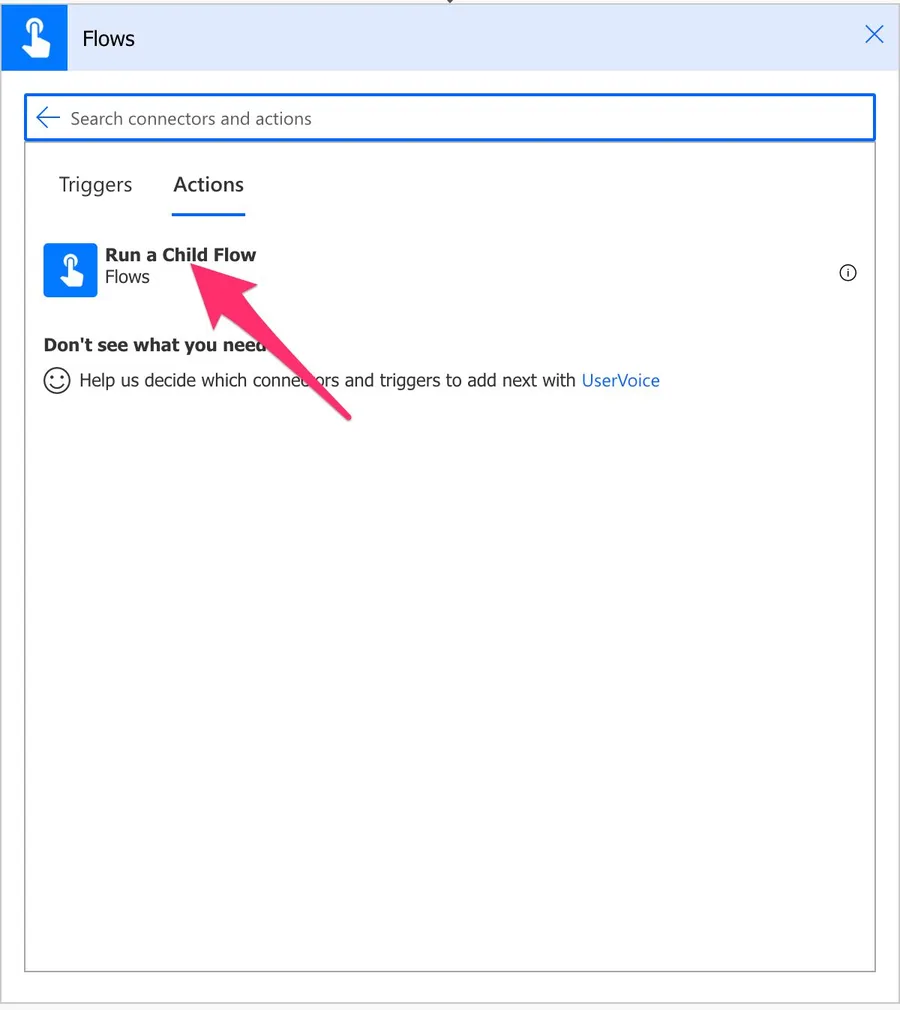
Task: Click the Flows subtitle under Run a Child Flow
Action: point(127,278)
